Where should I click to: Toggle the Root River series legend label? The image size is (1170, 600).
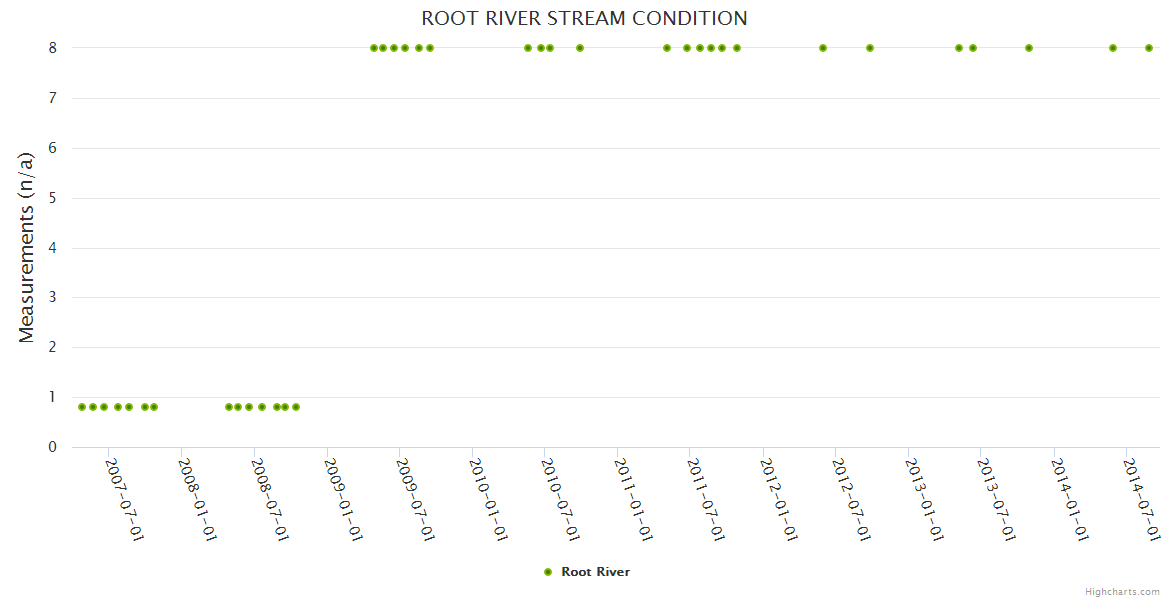coord(595,572)
